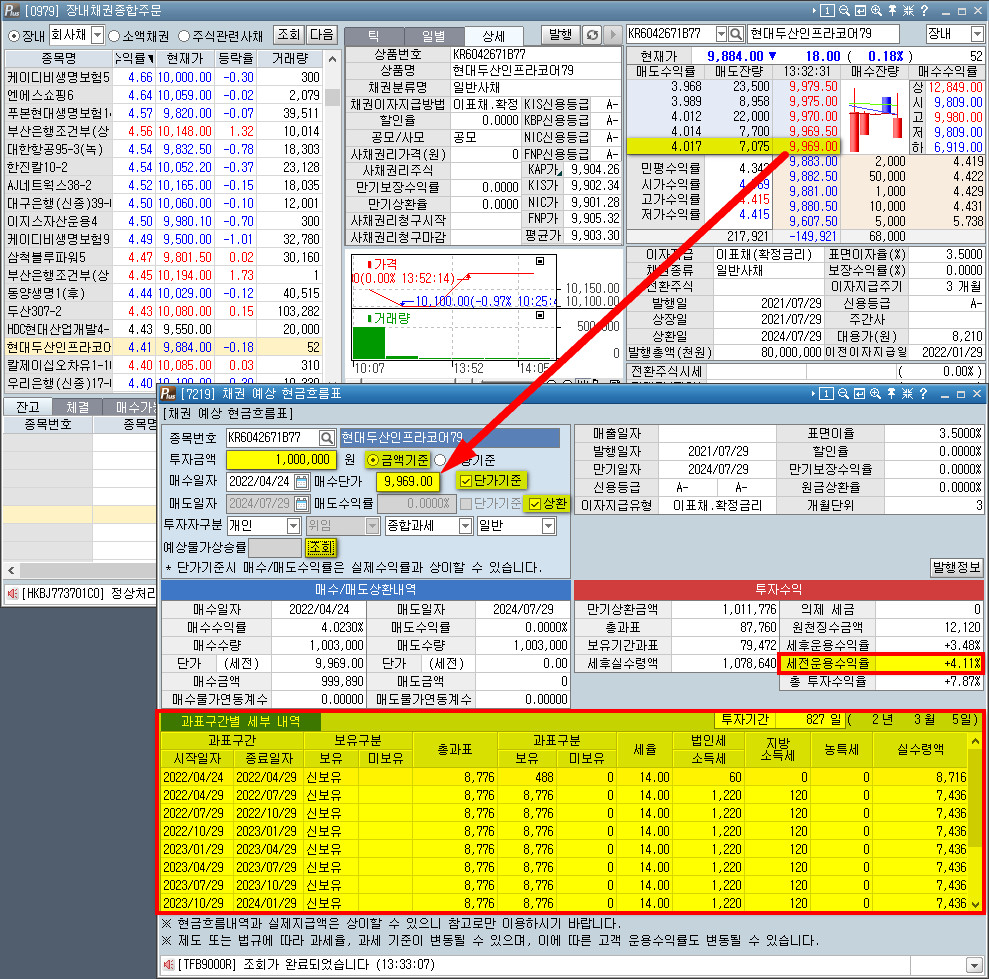Screen dimensions: 989x979
Task: Click left arrow of 잔고 horizontal scrollbar
Action: 11,570
